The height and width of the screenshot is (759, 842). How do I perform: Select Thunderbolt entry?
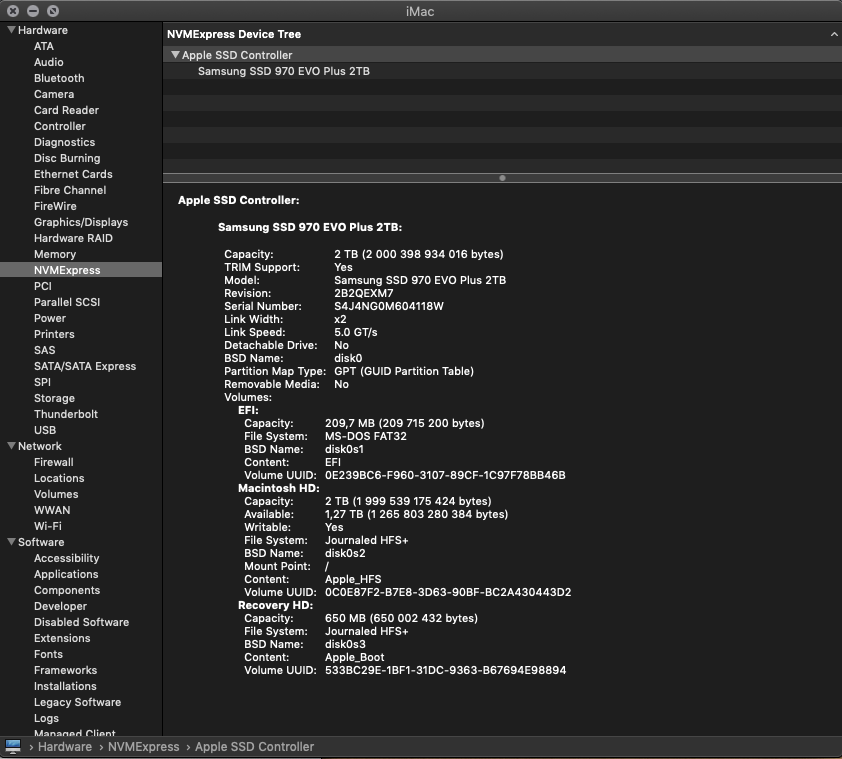tap(66, 414)
